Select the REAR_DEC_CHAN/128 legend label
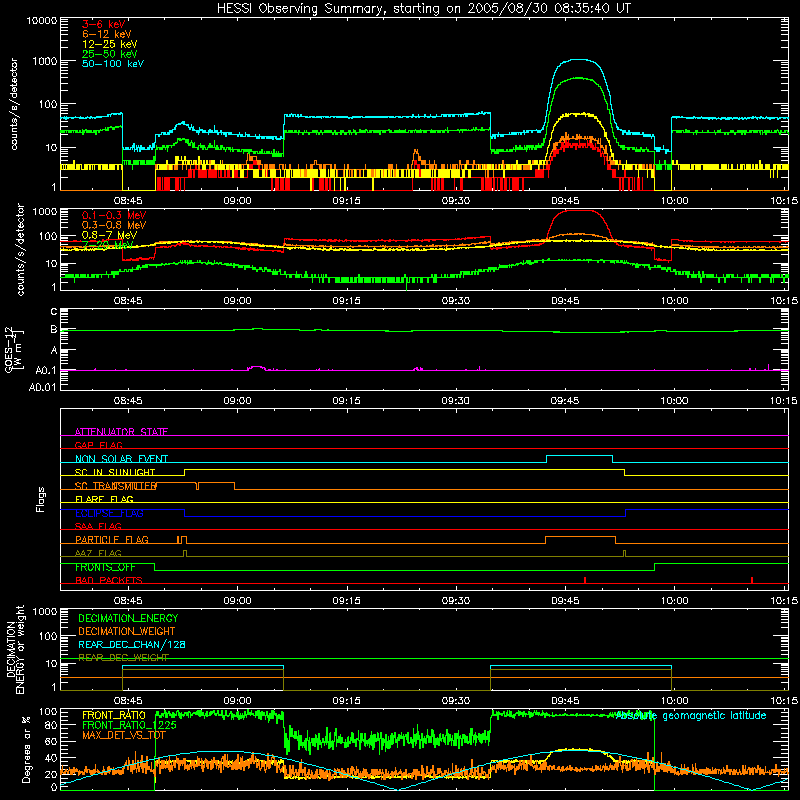This screenshot has width=800, height=800. pyautogui.click(x=132, y=644)
